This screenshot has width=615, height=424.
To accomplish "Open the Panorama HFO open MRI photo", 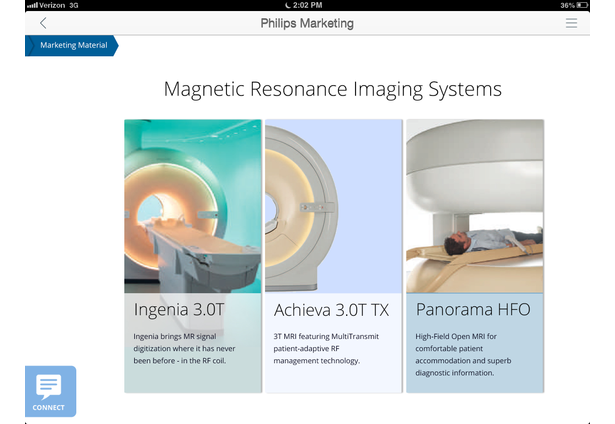I will (475, 206).
